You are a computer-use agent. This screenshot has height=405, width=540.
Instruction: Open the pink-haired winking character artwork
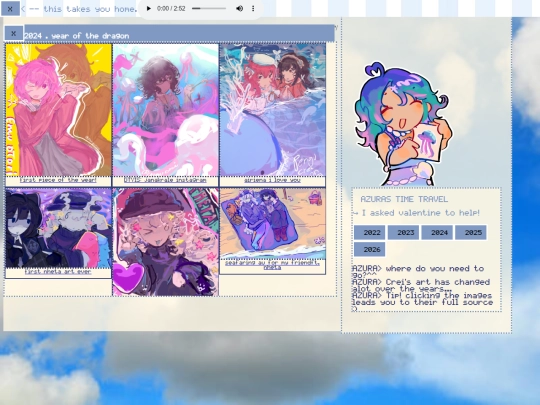click(59, 110)
